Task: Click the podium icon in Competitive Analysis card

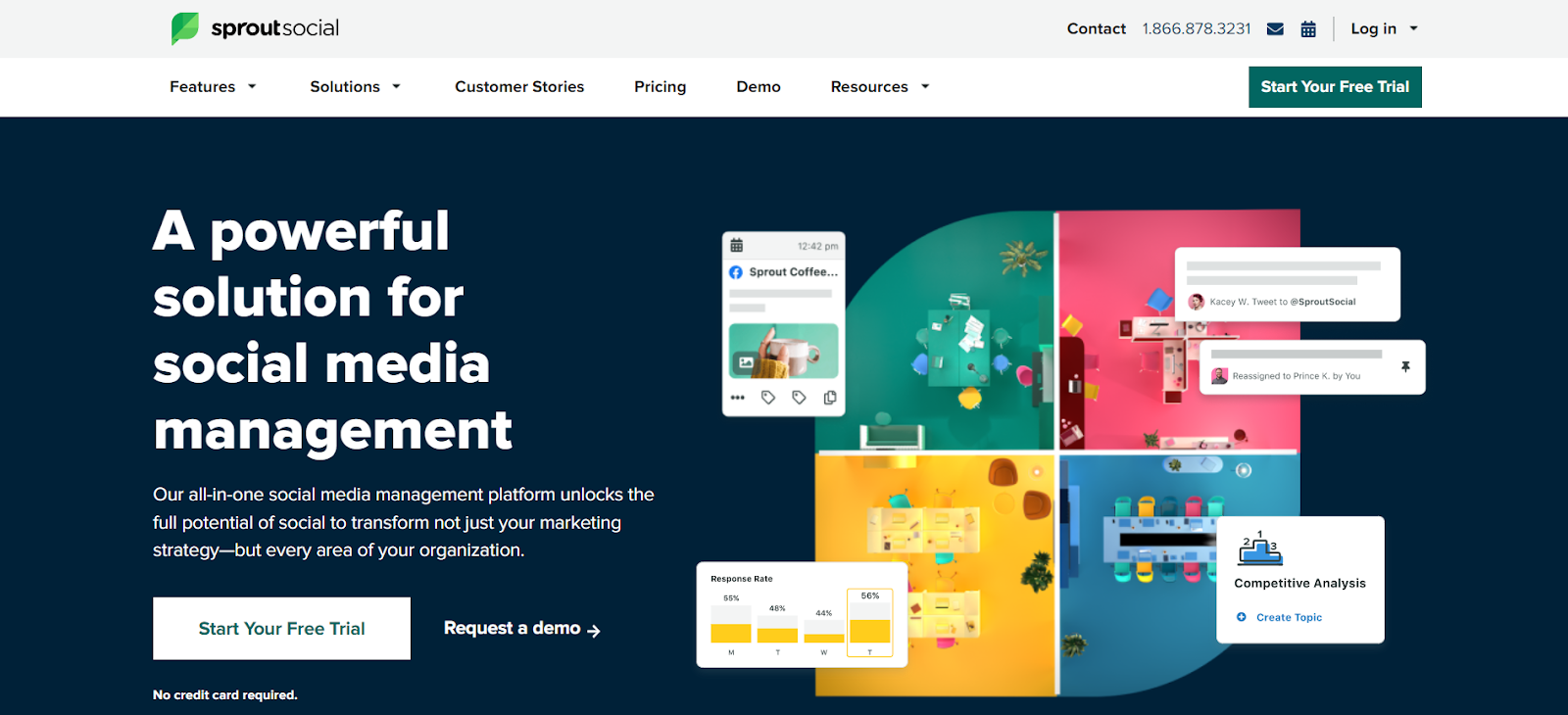Action: pyautogui.click(x=1259, y=548)
